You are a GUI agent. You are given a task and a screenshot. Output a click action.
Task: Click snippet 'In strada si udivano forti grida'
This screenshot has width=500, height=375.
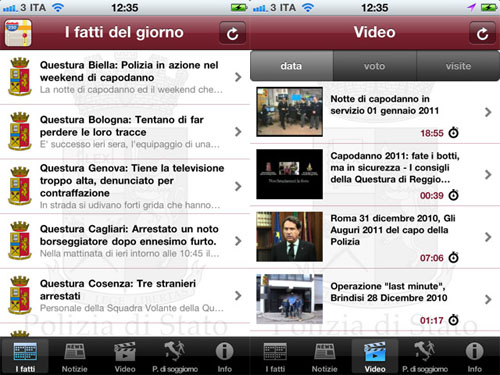[130, 205]
